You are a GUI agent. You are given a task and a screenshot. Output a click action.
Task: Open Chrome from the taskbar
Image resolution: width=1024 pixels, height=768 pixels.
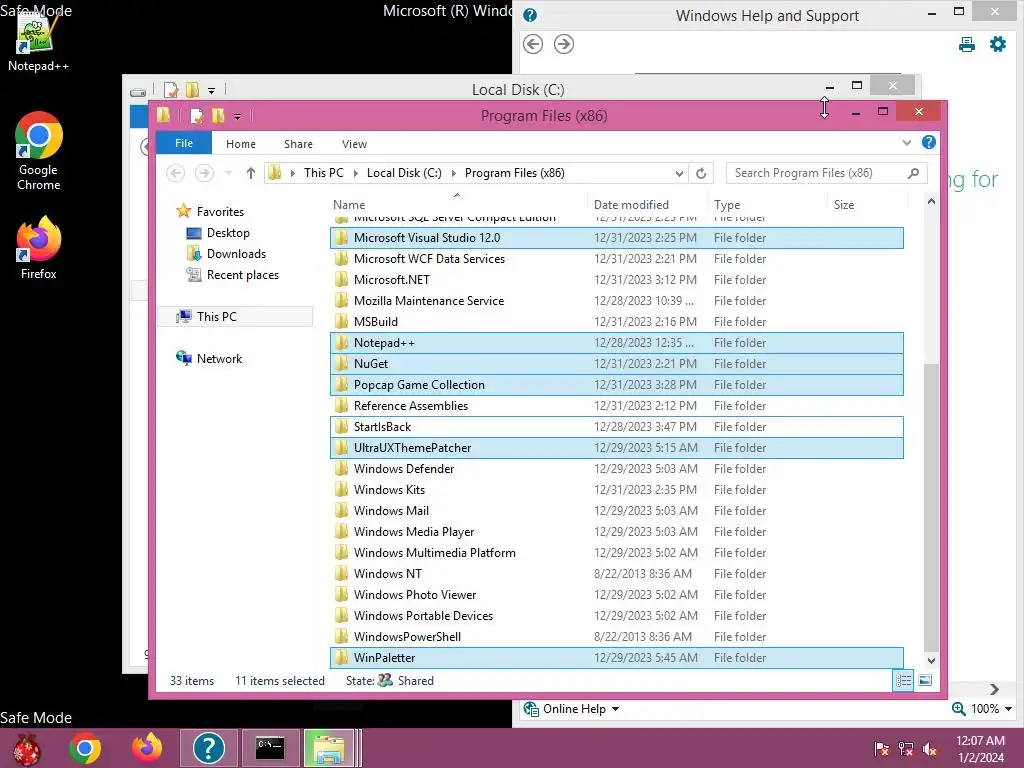pyautogui.click(x=85, y=748)
